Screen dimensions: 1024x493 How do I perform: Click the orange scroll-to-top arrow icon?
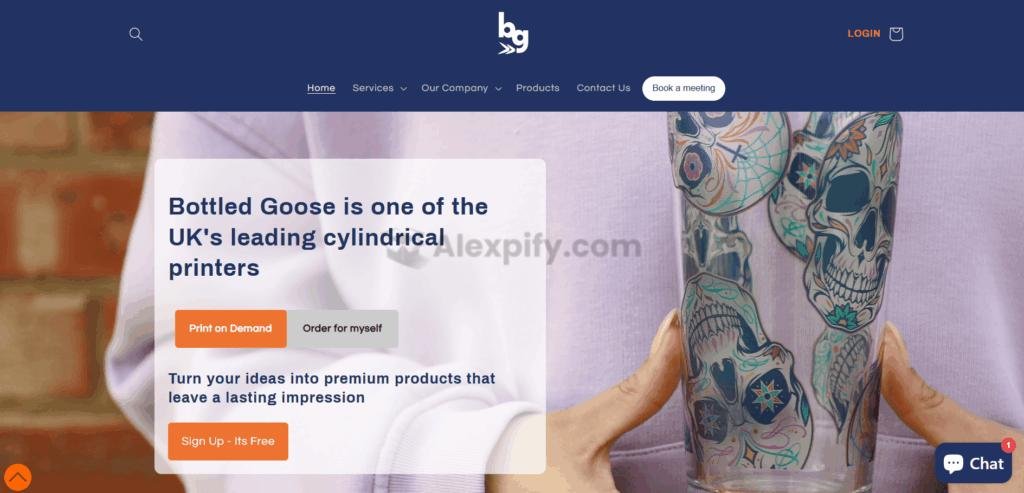pyautogui.click(x=16, y=477)
